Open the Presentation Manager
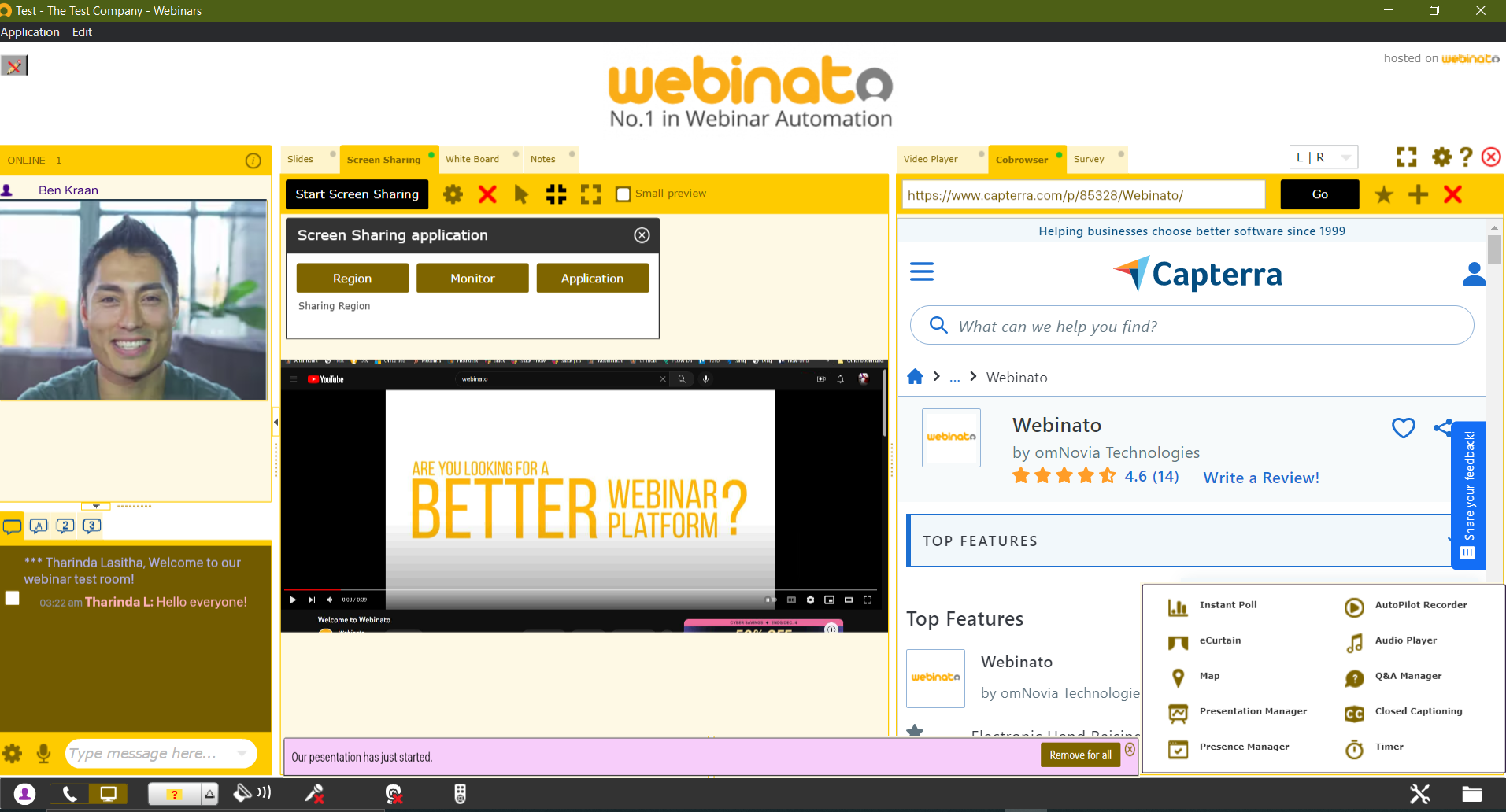Viewport: 1506px width, 812px height. pos(1252,711)
